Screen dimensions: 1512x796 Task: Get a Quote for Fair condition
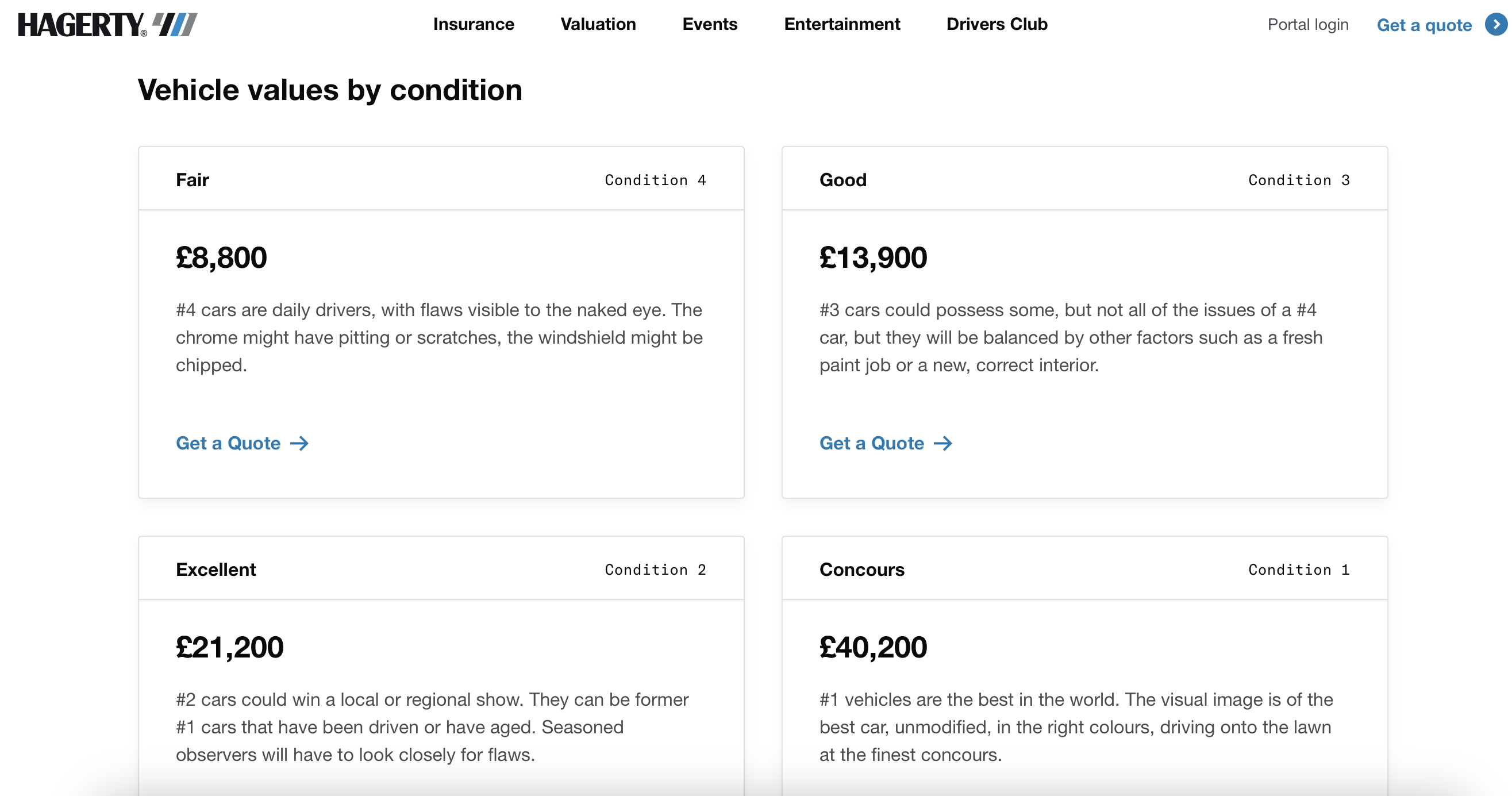coord(228,443)
